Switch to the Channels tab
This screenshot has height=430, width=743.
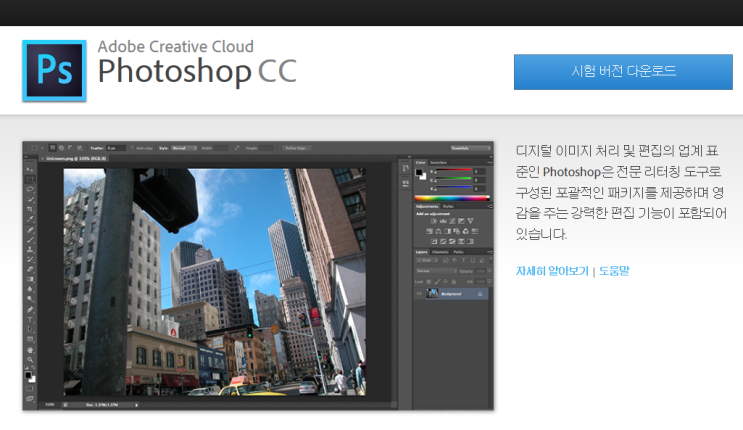click(440, 252)
